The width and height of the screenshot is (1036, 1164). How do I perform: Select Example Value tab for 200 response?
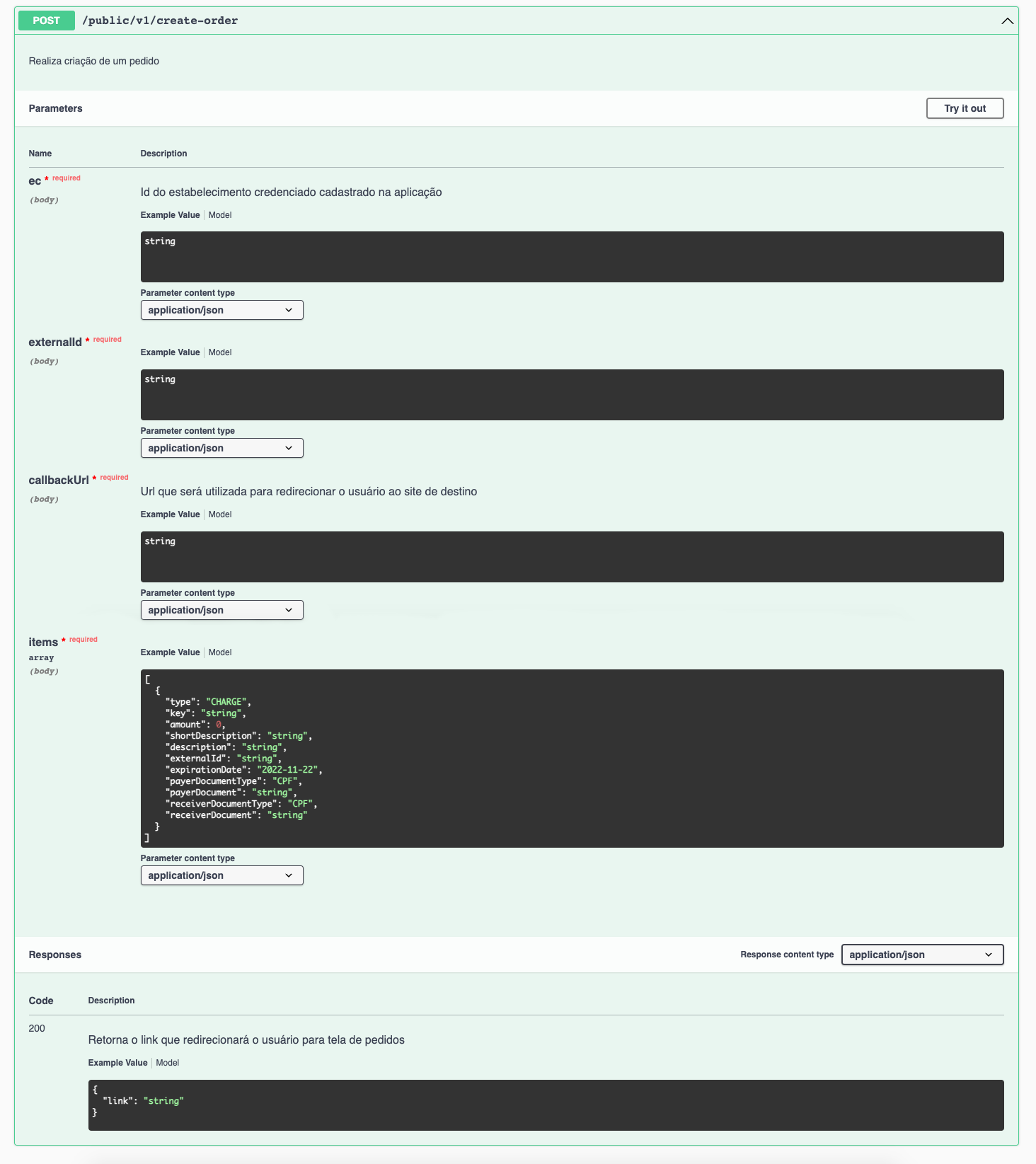[117, 1063]
